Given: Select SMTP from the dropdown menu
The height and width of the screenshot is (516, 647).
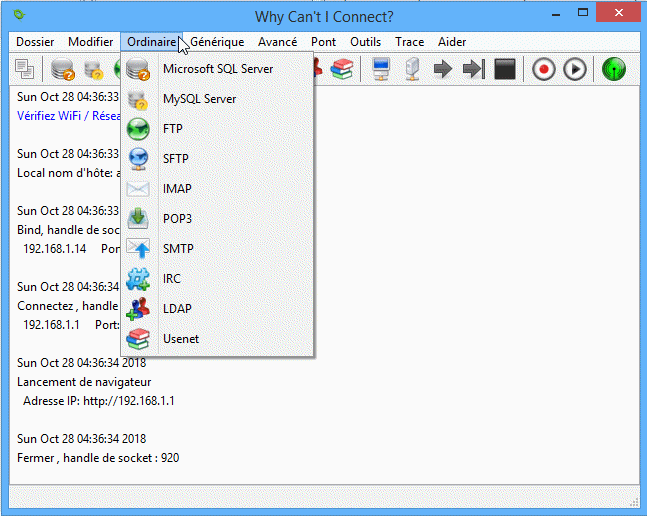Looking at the screenshot, I should 217,249.
